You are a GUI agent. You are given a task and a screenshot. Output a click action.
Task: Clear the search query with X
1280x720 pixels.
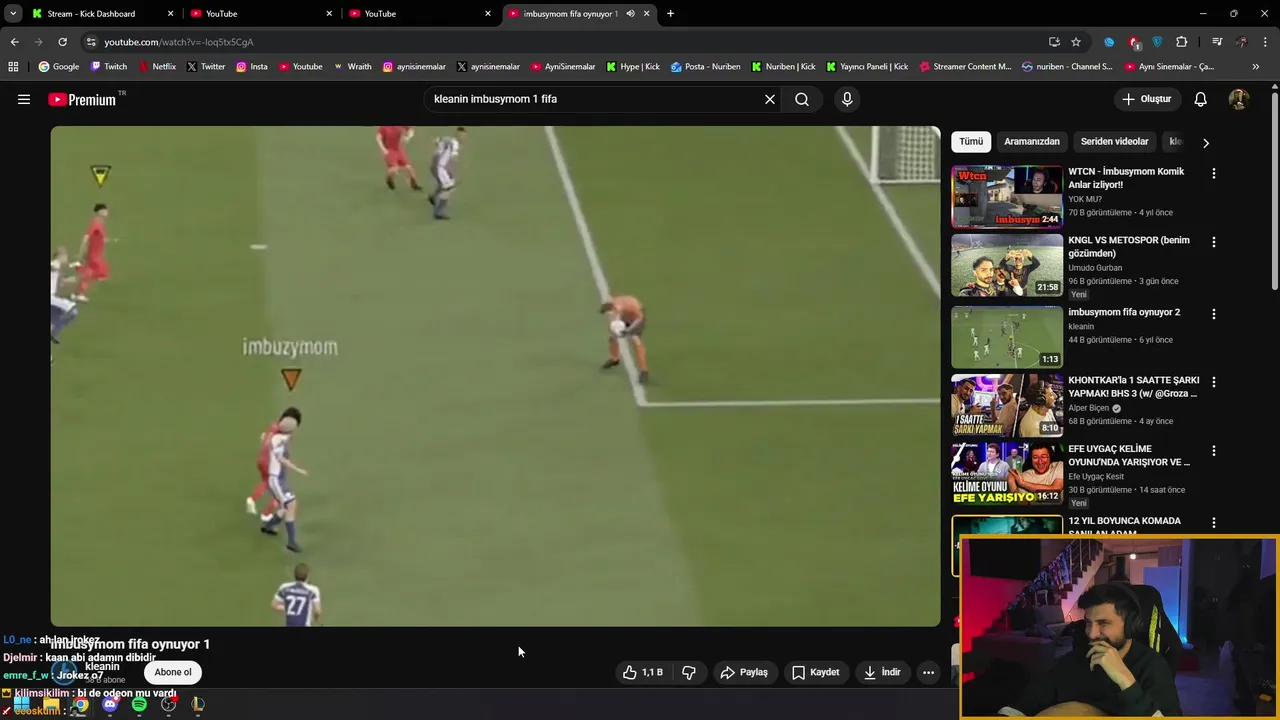click(x=770, y=99)
